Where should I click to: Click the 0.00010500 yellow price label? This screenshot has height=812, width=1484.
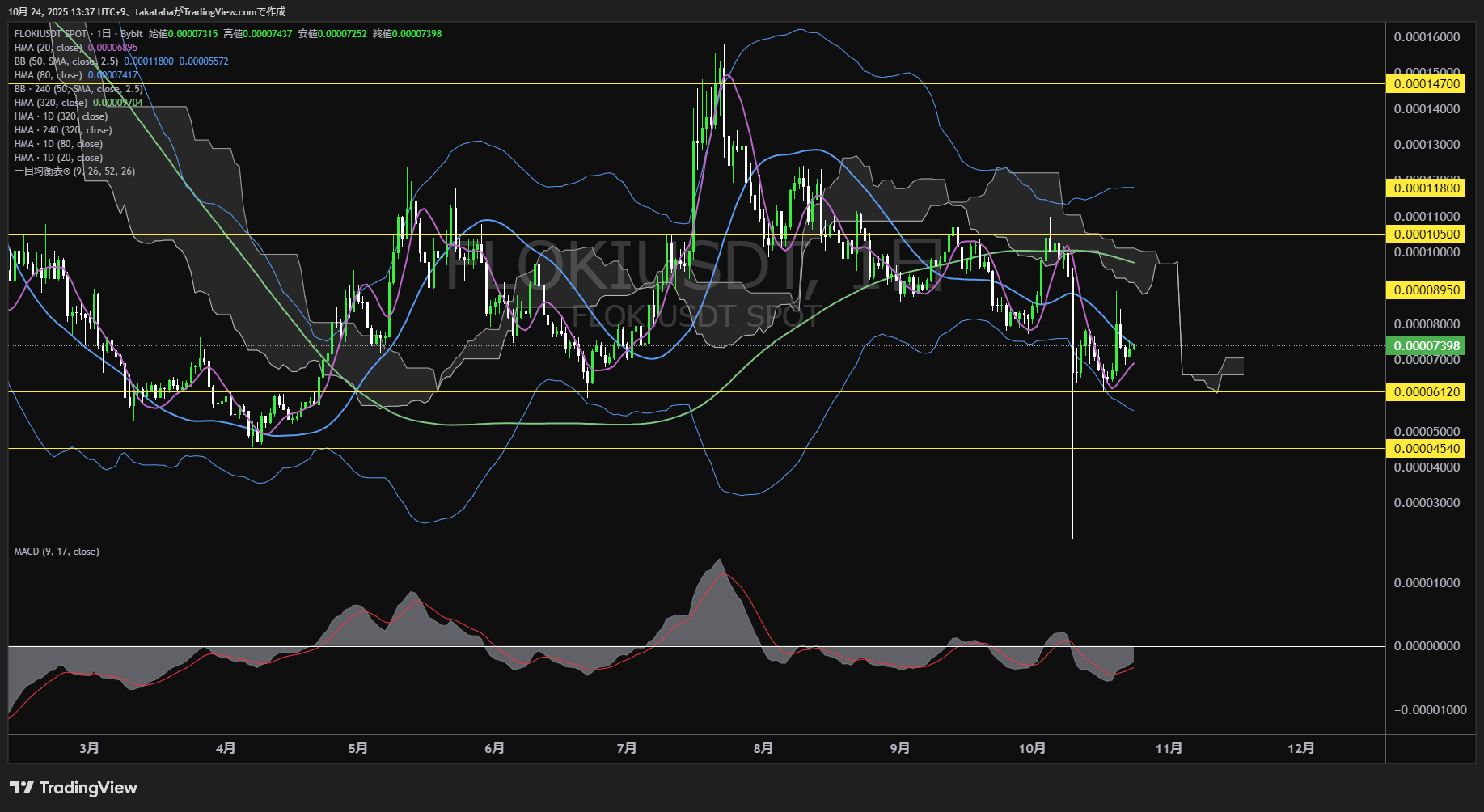tap(1427, 235)
